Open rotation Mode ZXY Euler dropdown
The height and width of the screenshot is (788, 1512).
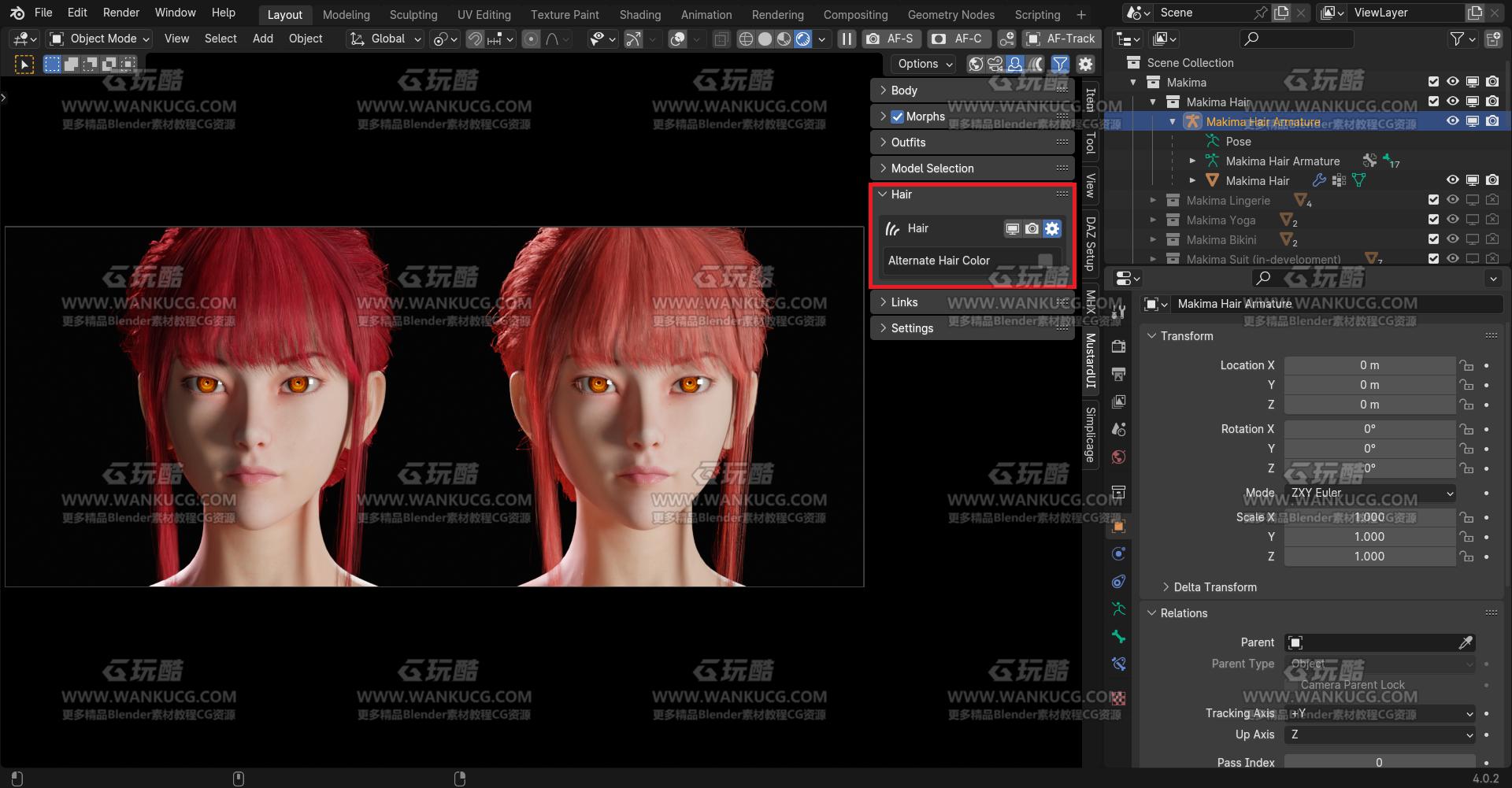1370,493
